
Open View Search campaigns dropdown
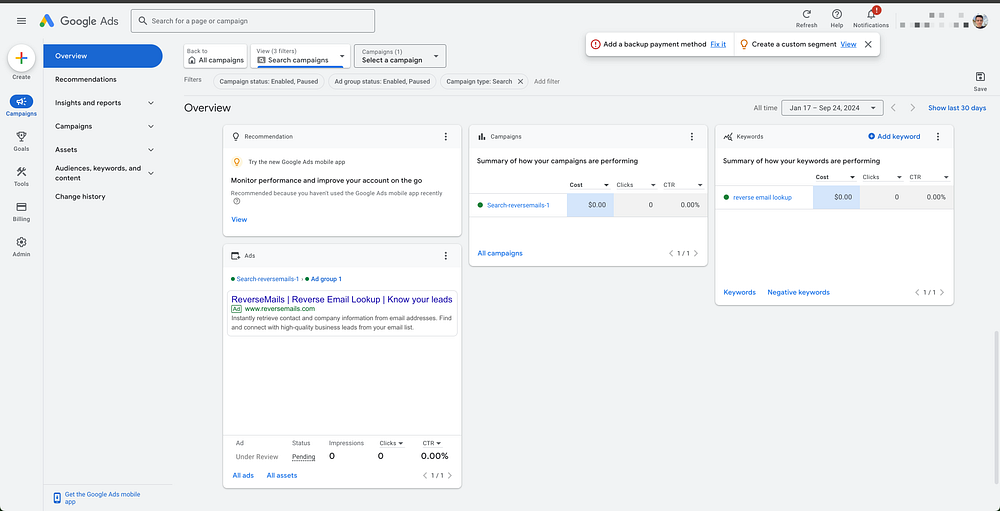[300, 56]
